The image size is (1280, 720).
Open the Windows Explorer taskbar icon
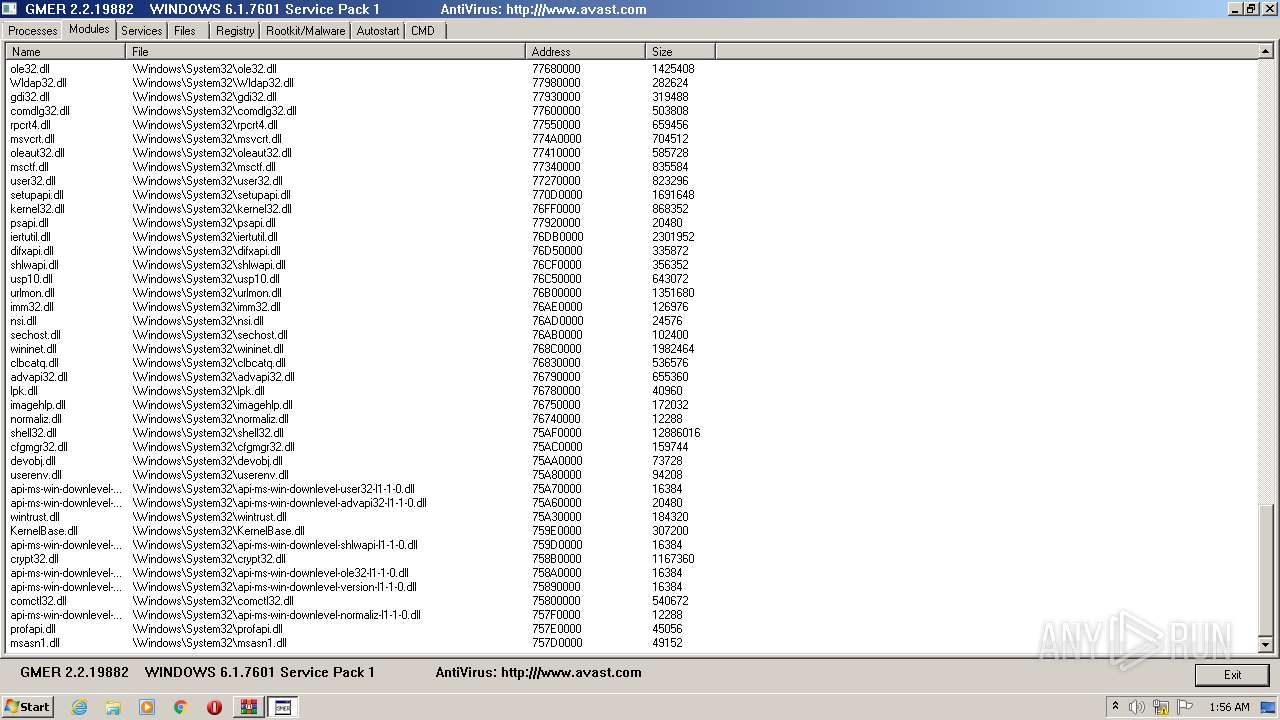(x=113, y=707)
